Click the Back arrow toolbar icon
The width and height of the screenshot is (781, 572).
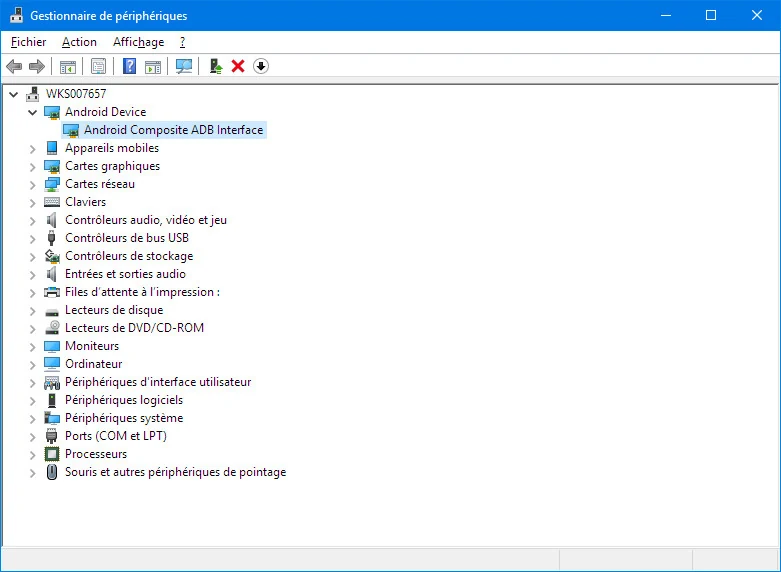coord(14,66)
